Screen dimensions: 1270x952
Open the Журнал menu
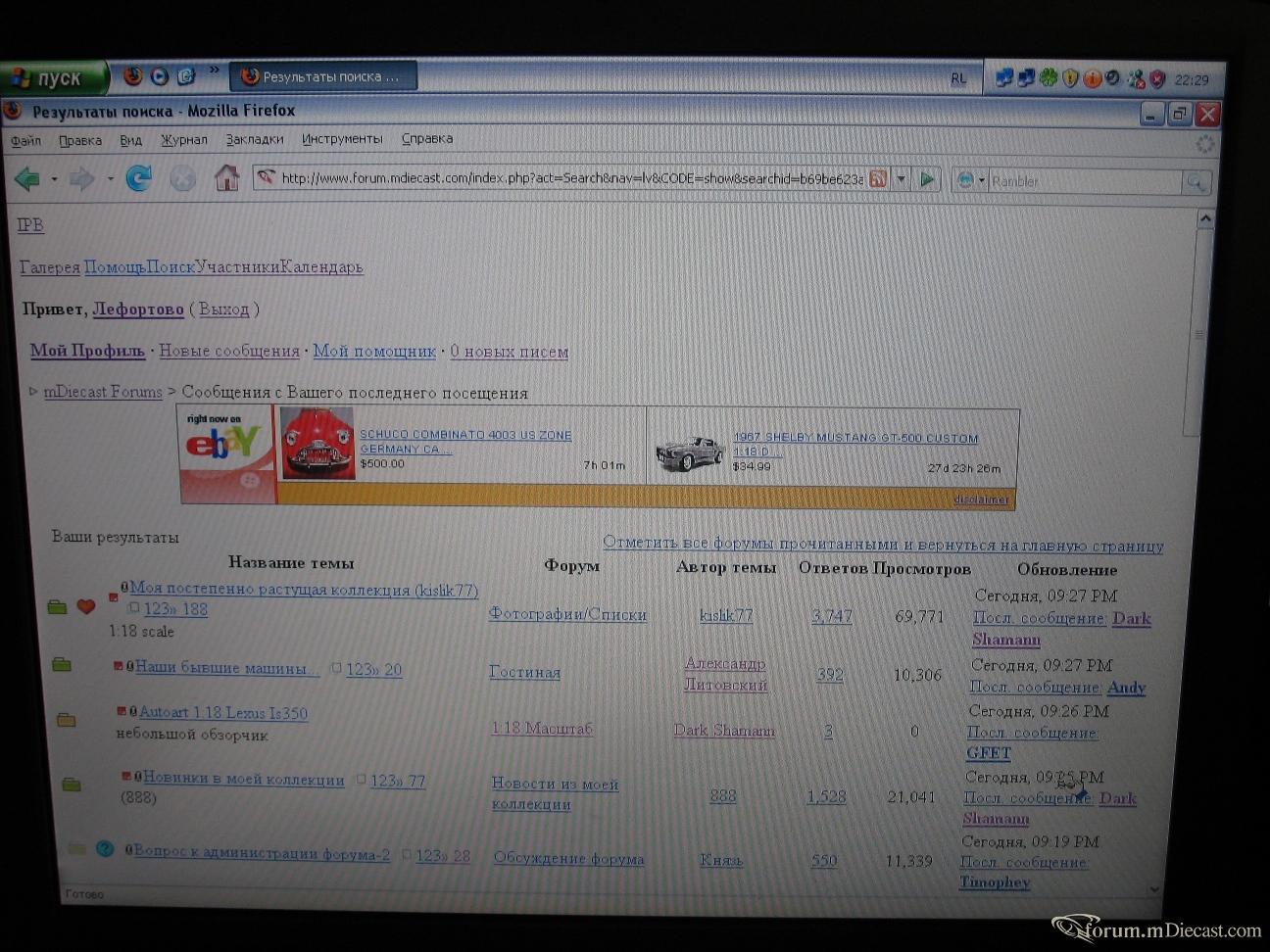[x=184, y=139]
